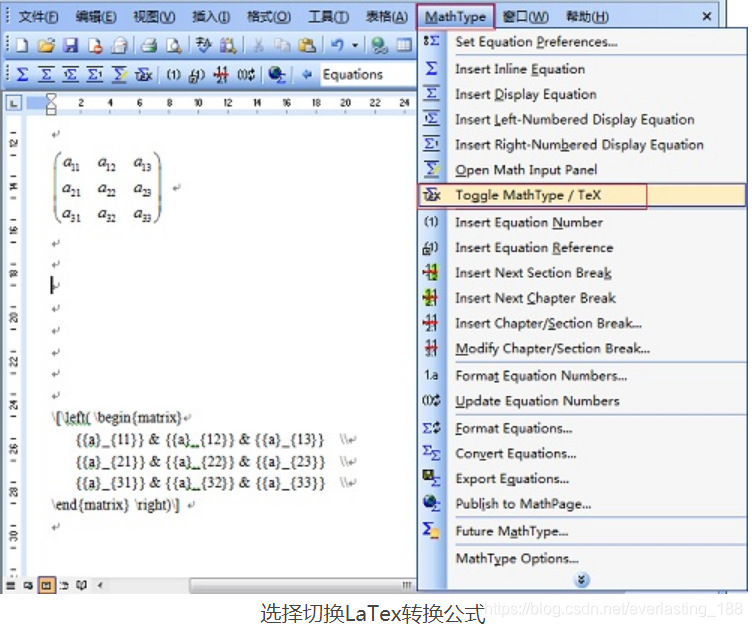752x627 pixels.
Task: Click the tab-stop selector at the ruler corner
Action: pyautogui.click(x=14, y=102)
